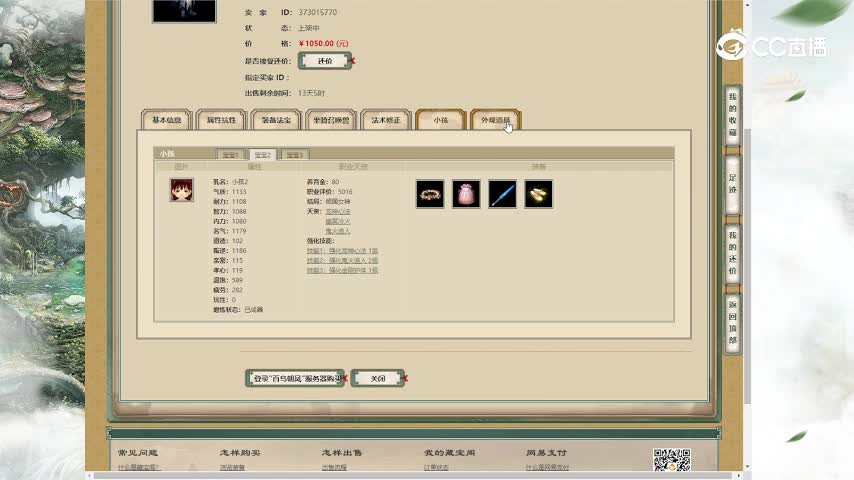Click the link under 网易支付
Viewport: 854px width, 480px height.
coord(547,467)
